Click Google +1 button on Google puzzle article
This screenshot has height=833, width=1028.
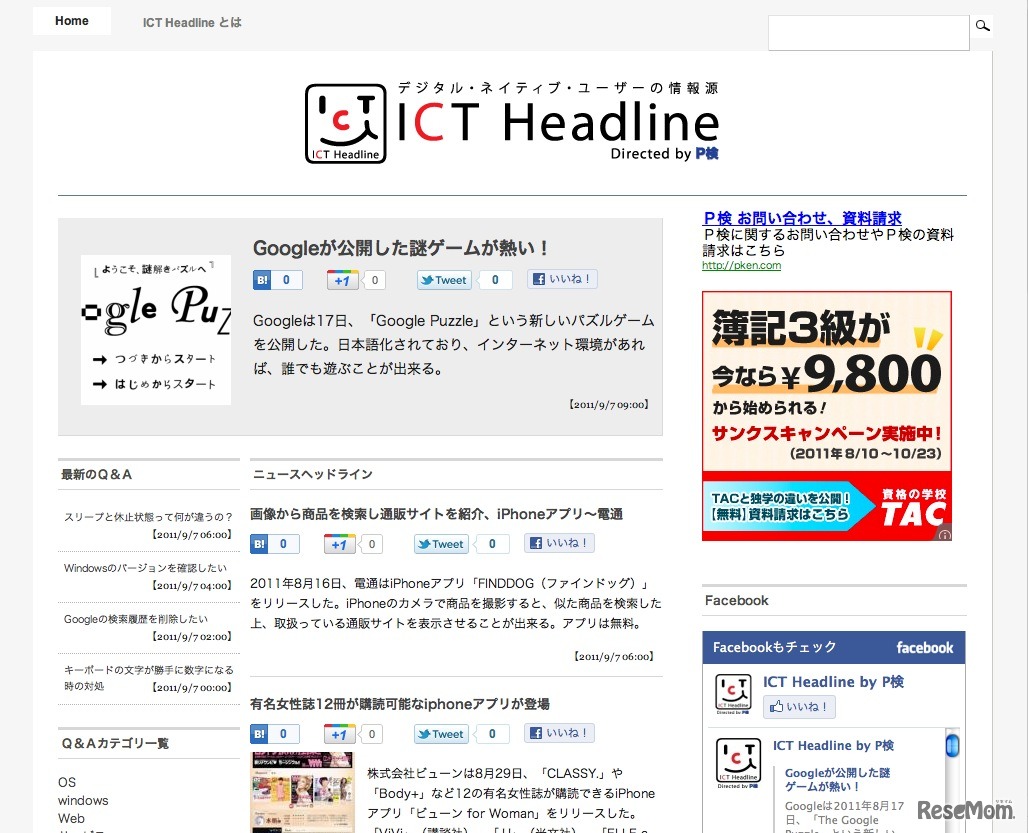pos(342,280)
